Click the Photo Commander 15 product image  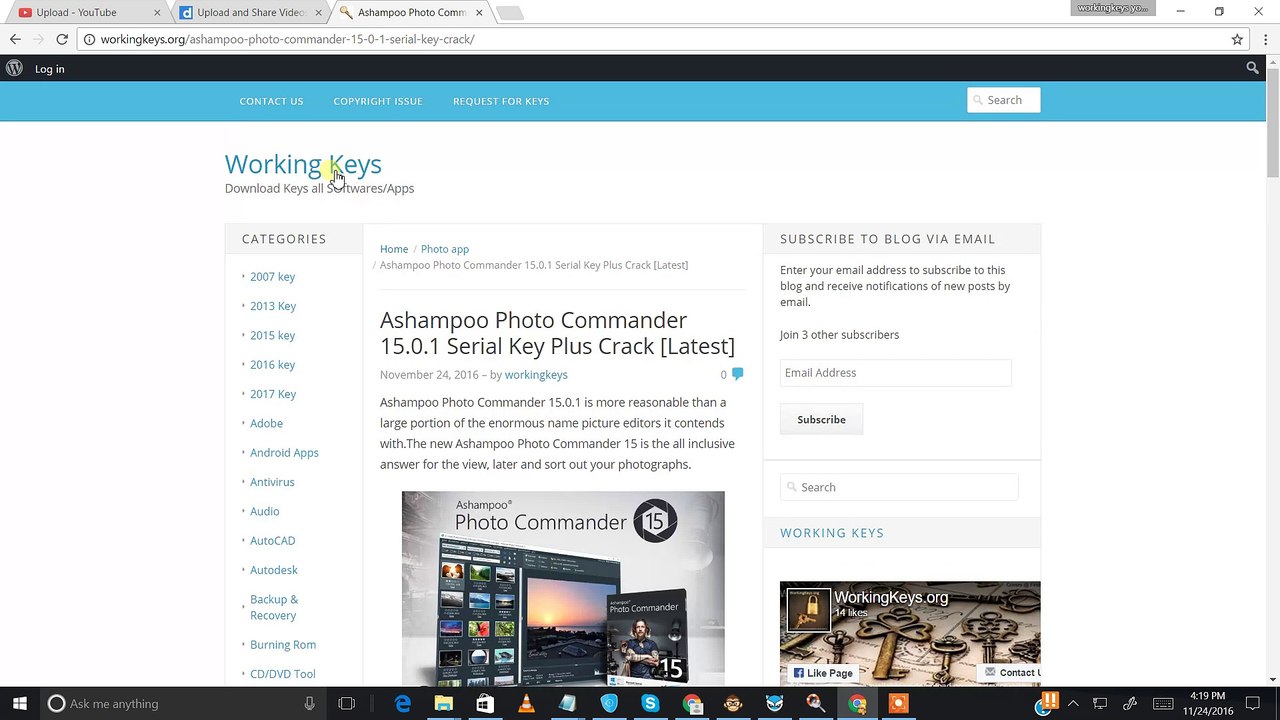pos(563,588)
